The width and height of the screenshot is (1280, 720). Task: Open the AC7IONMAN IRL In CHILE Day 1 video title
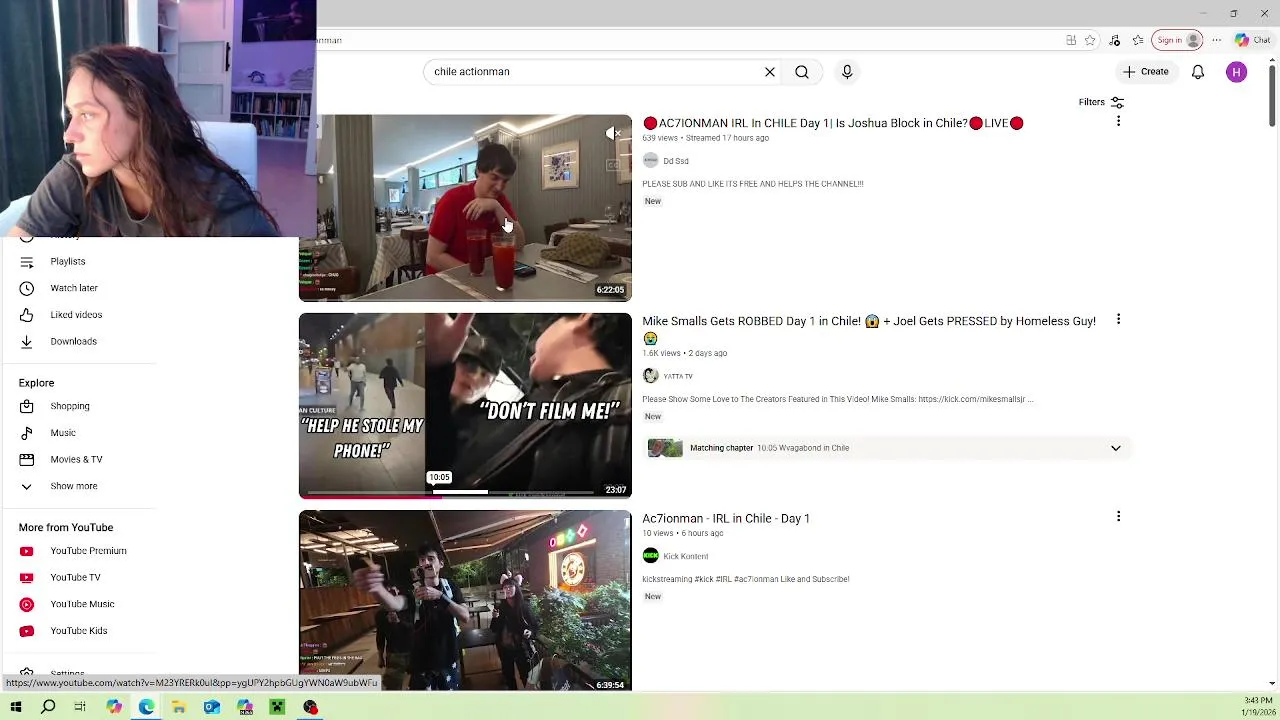(x=833, y=123)
